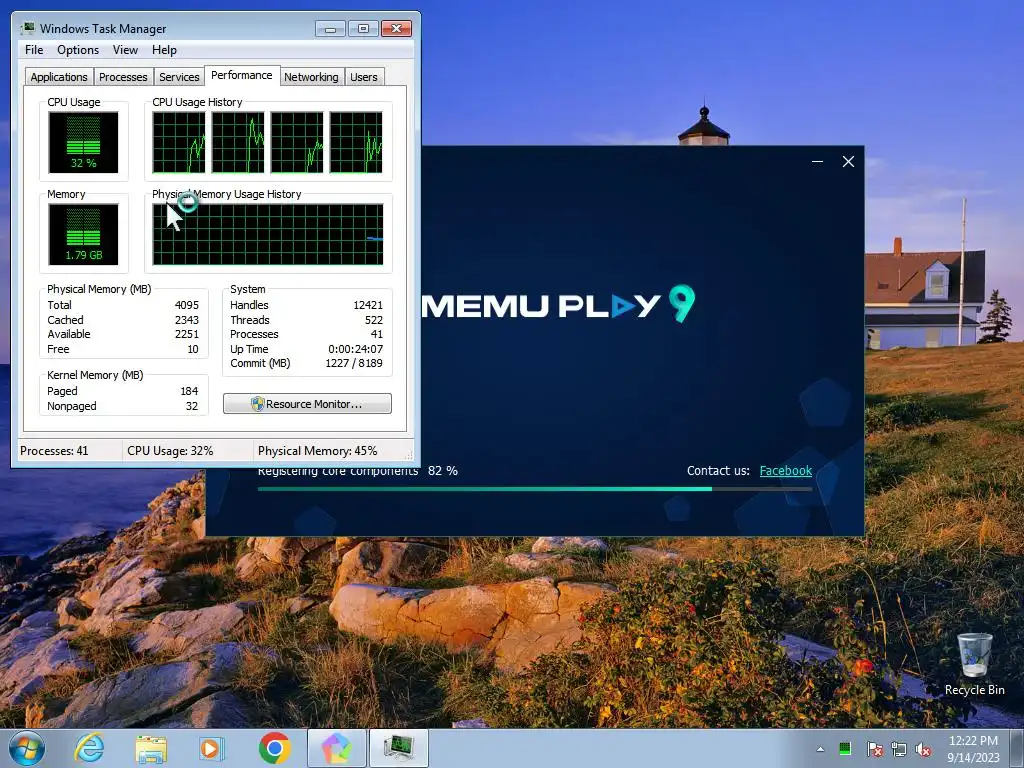Select the MEmu installer taskbar button
Screen dimensions: 1024x768
(x=337, y=748)
